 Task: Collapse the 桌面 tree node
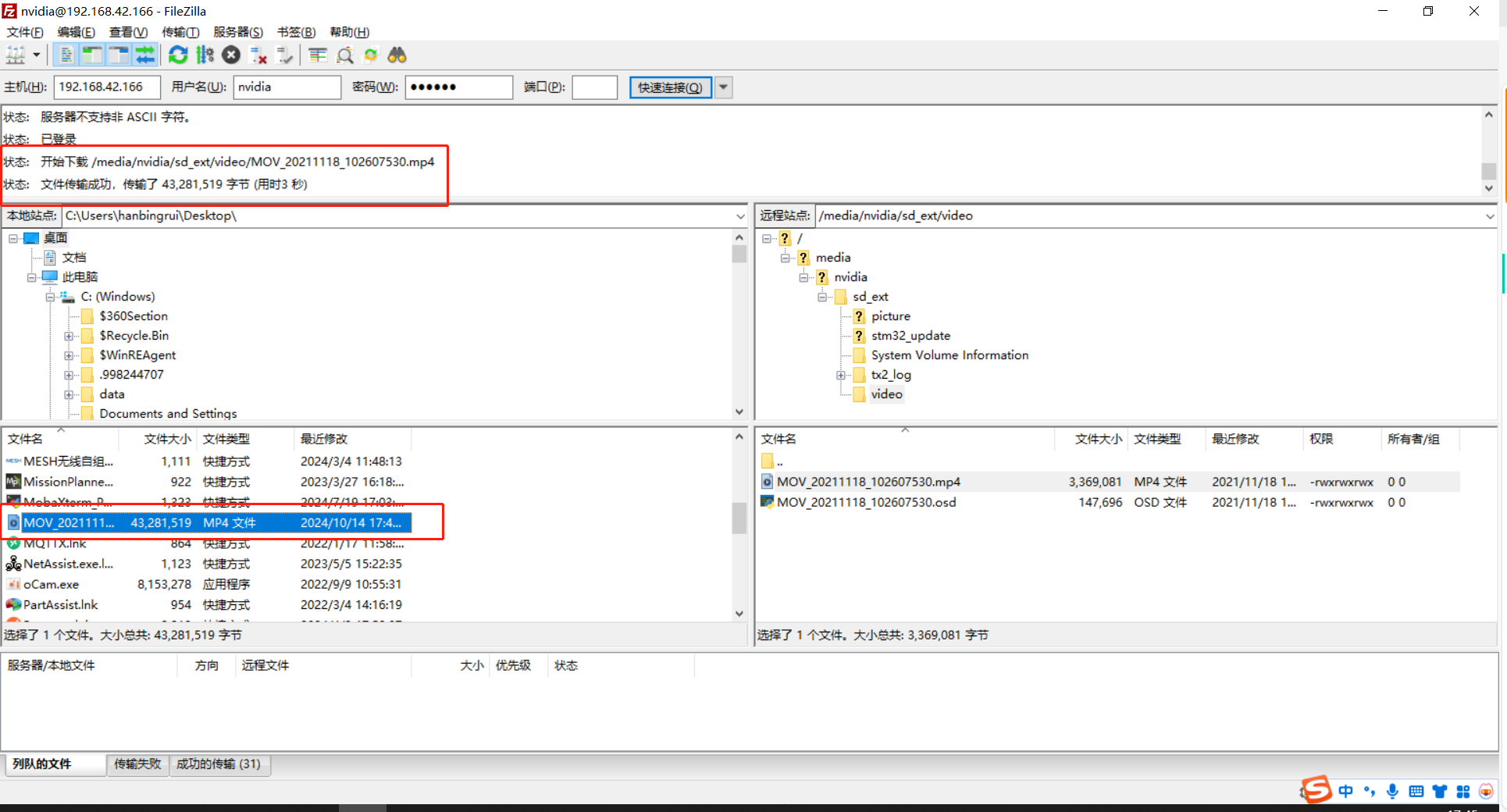pyautogui.click(x=13, y=238)
